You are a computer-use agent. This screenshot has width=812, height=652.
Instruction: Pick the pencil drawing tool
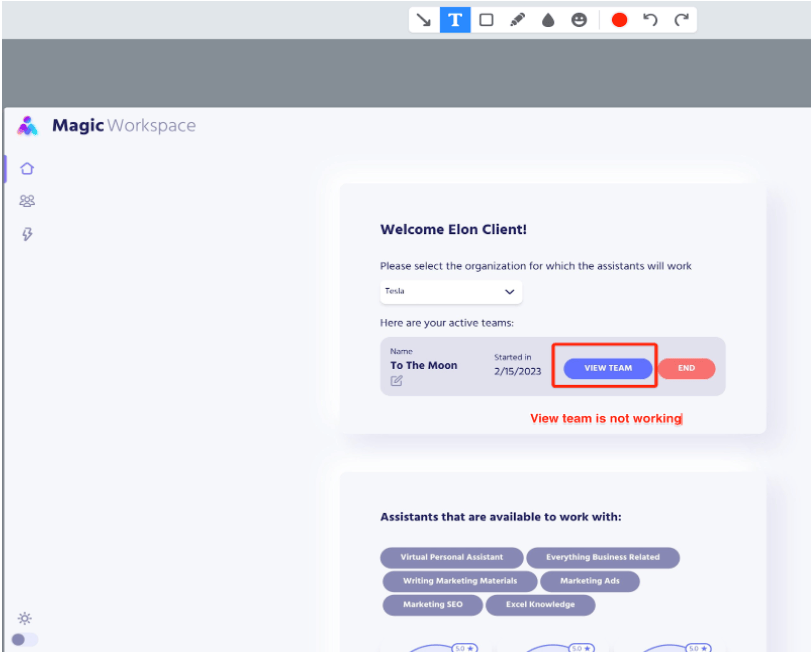[517, 20]
